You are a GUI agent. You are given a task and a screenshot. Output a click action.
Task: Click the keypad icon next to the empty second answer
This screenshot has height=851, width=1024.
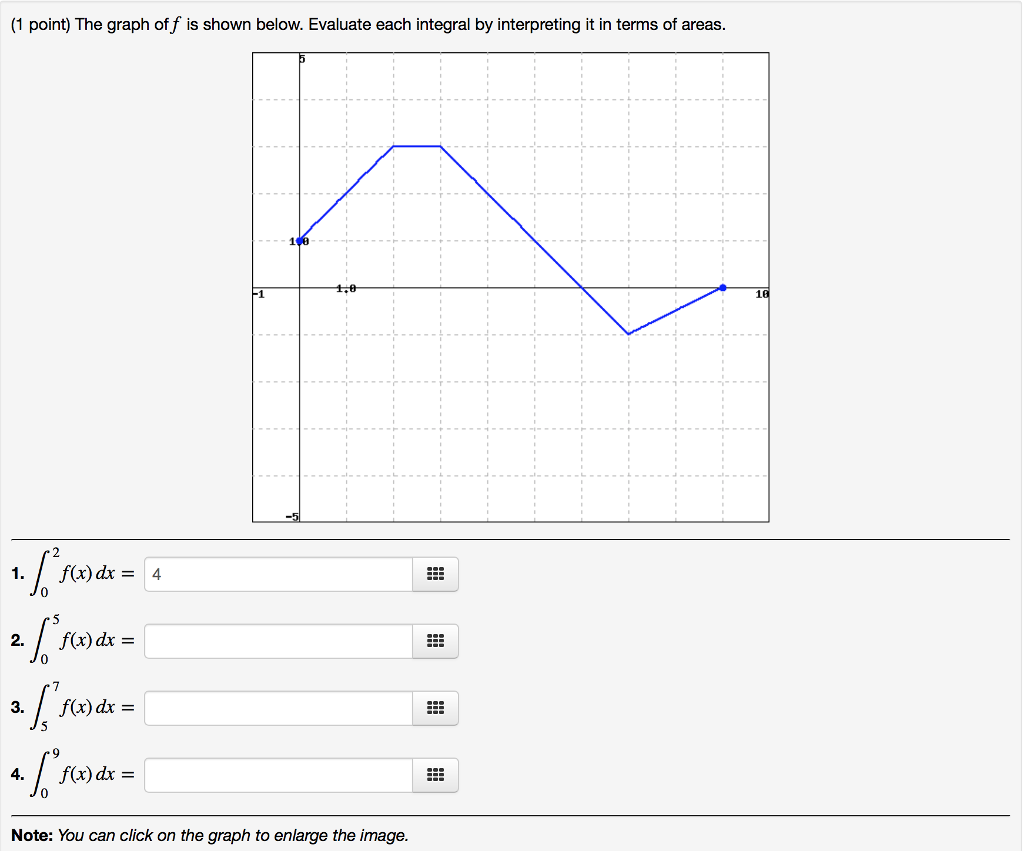pos(435,641)
